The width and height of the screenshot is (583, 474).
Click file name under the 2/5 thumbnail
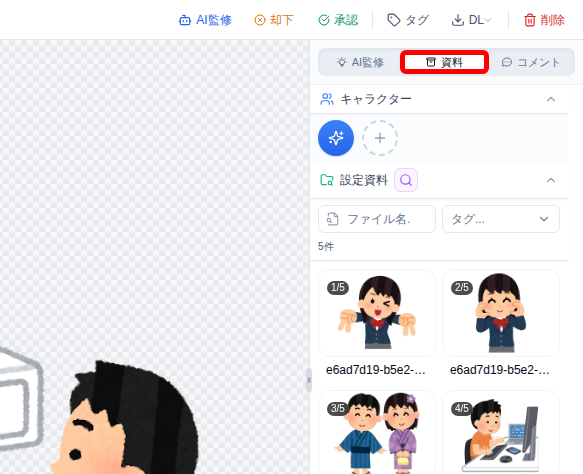coord(499,370)
